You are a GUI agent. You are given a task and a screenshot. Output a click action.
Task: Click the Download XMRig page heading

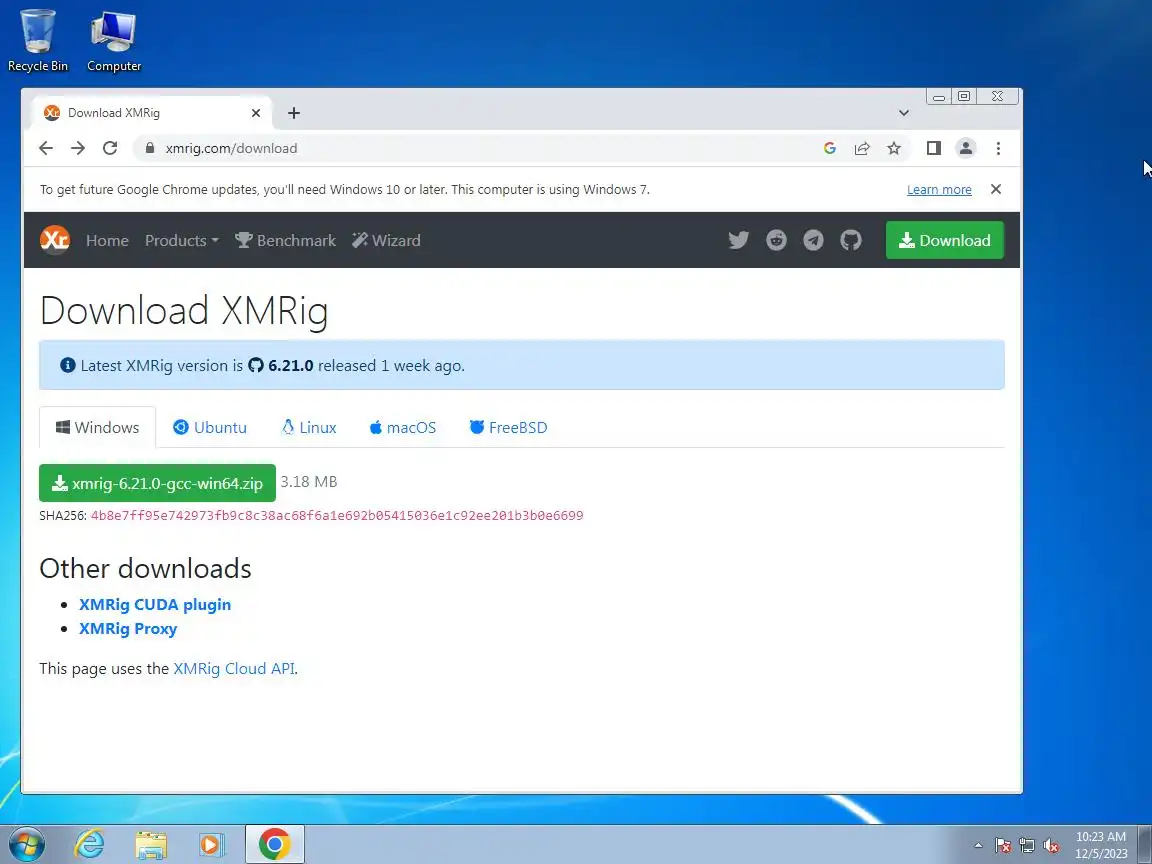[x=184, y=310]
